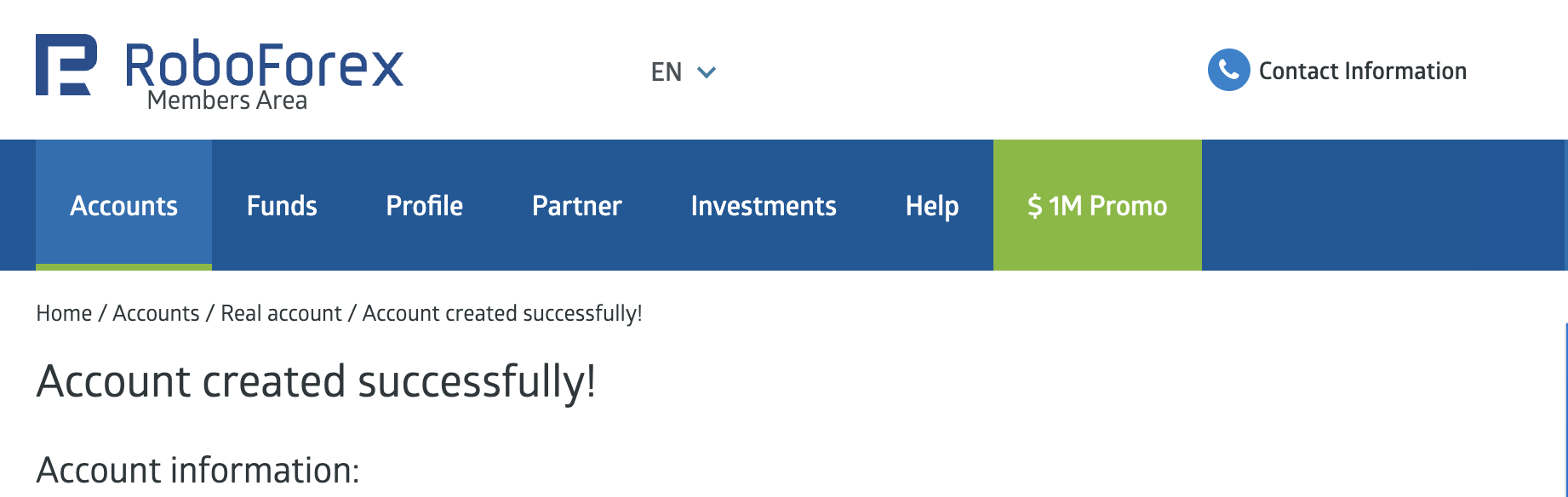Click the large Account created successfully heading

pyautogui.click(x=316, y=381)
